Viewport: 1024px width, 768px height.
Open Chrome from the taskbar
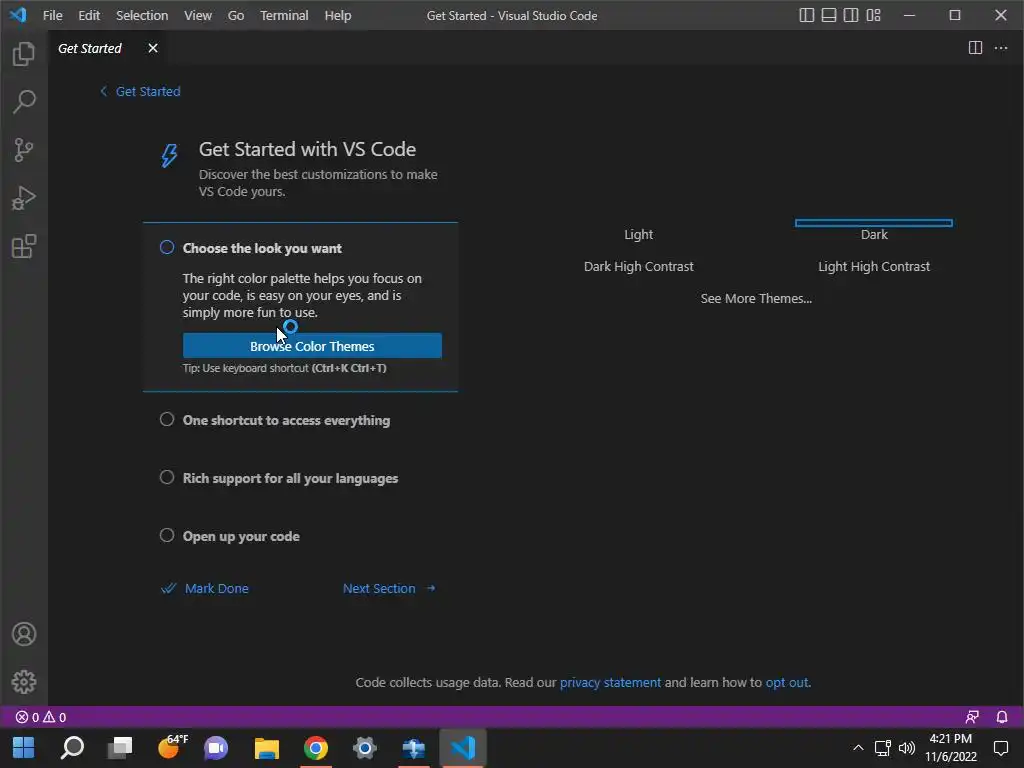(x=315, y=747)
